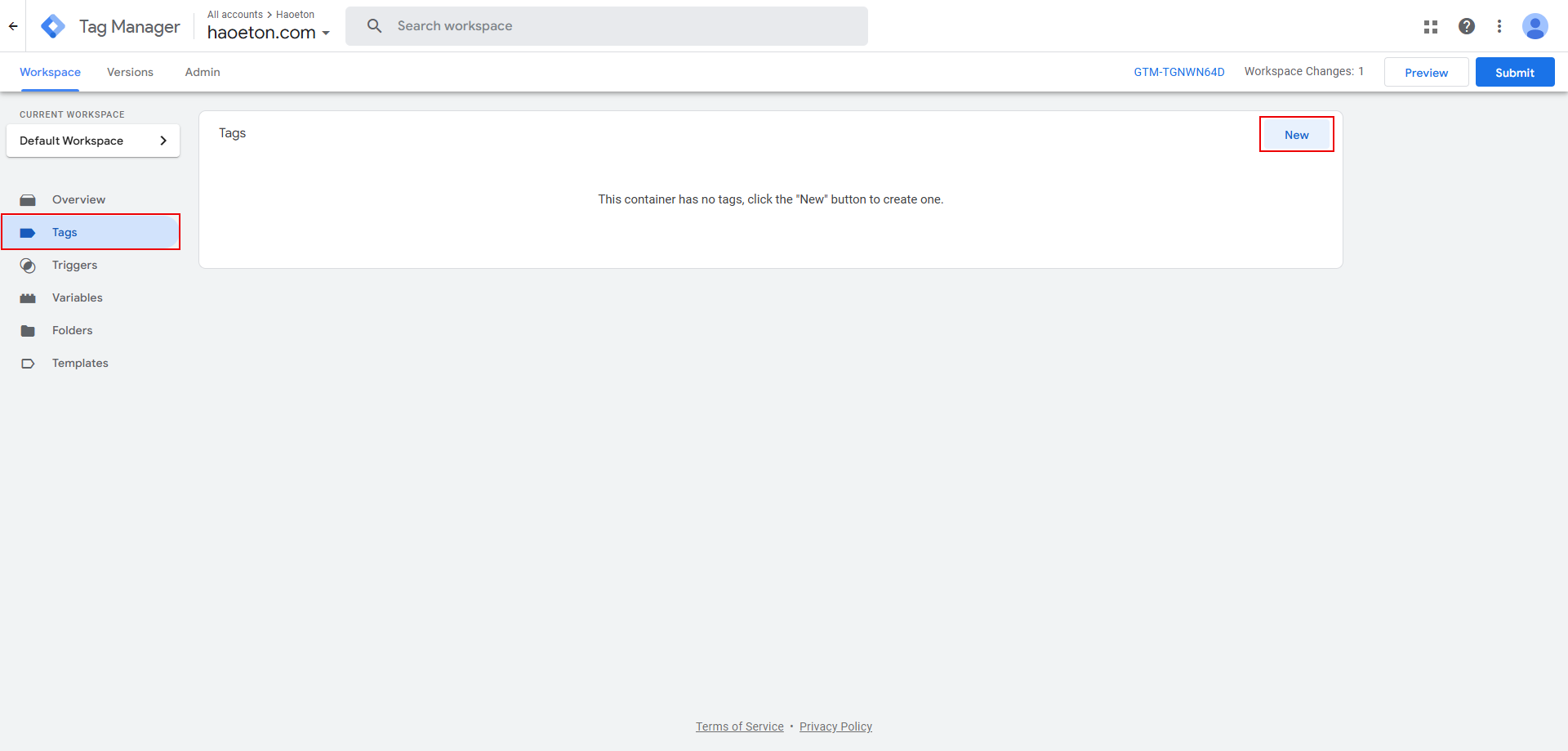Viewport: 1568px width, 751px height.
Task: Open the three-dot more options menu
Action: (1499, 26)
